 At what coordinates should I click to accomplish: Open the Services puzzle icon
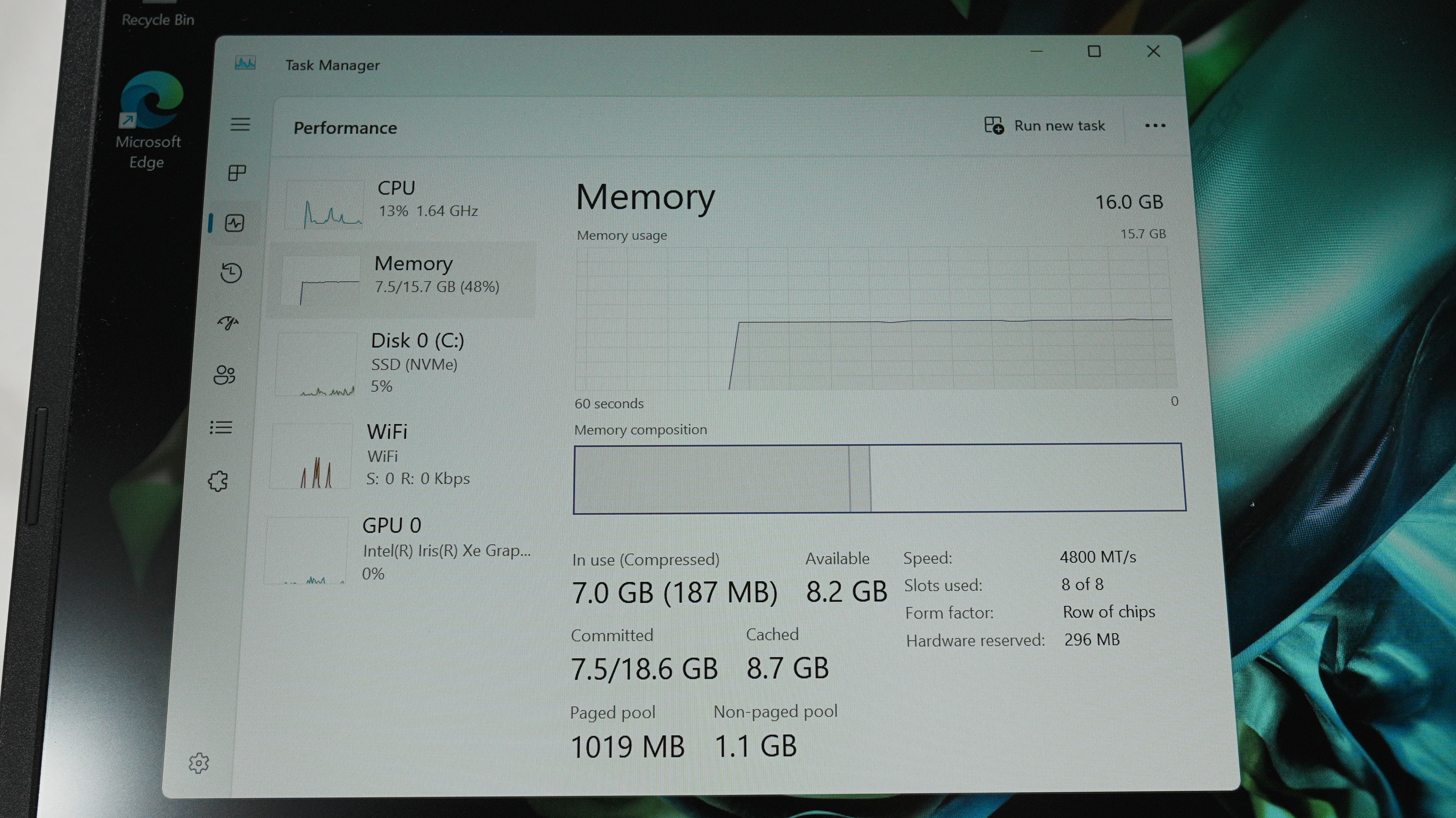coord(218,481)
